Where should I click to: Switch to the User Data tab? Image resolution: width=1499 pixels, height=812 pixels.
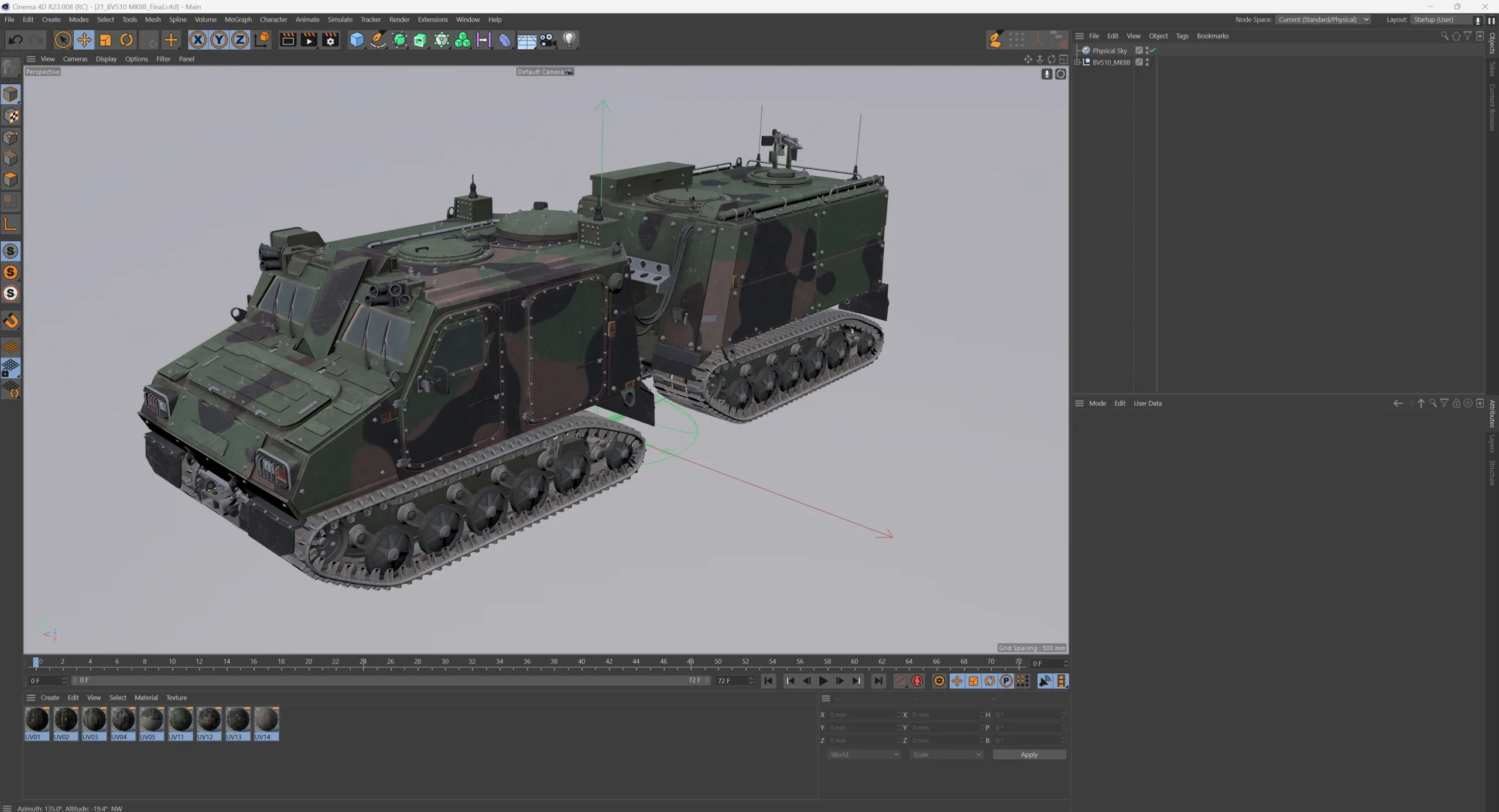pyautogui.click(x=1147, y=403)
